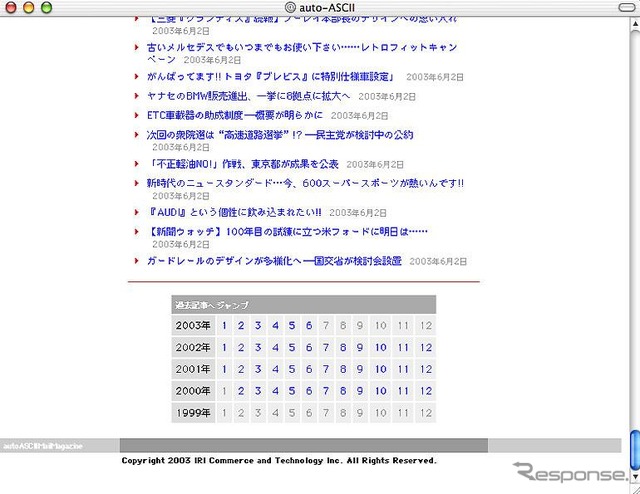Screen dimensions: 640x494
Task: Jump to 2002 month 4 archive
Action: 275,347
